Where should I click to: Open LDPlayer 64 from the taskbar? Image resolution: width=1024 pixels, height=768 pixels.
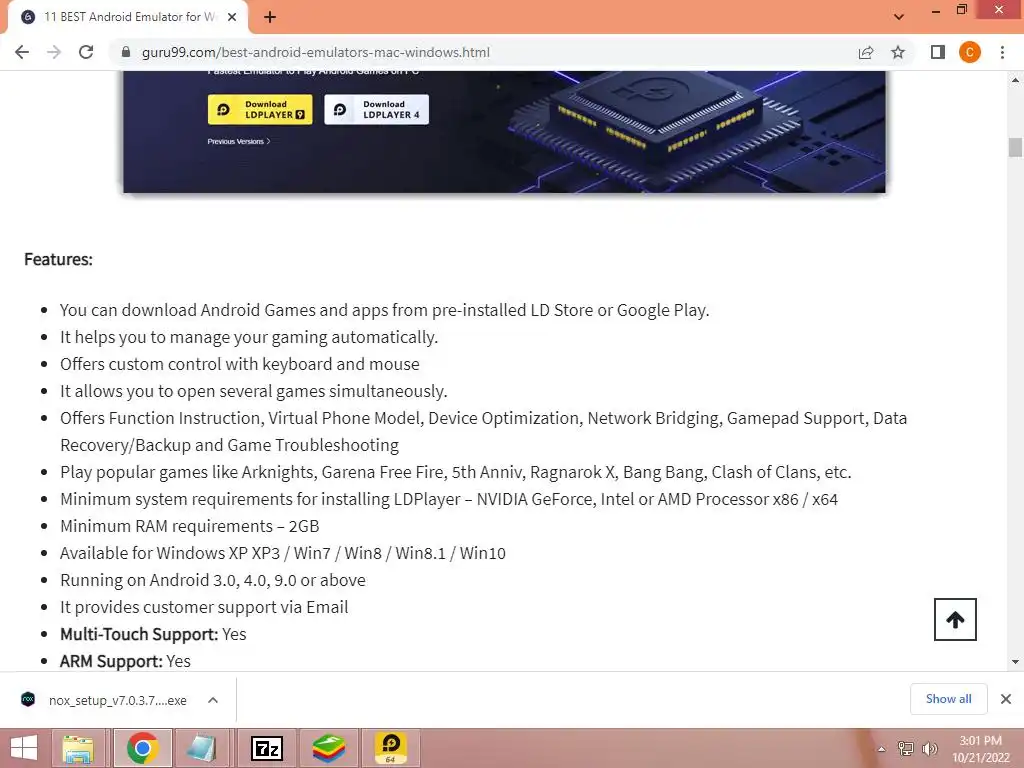pos(391,748)
